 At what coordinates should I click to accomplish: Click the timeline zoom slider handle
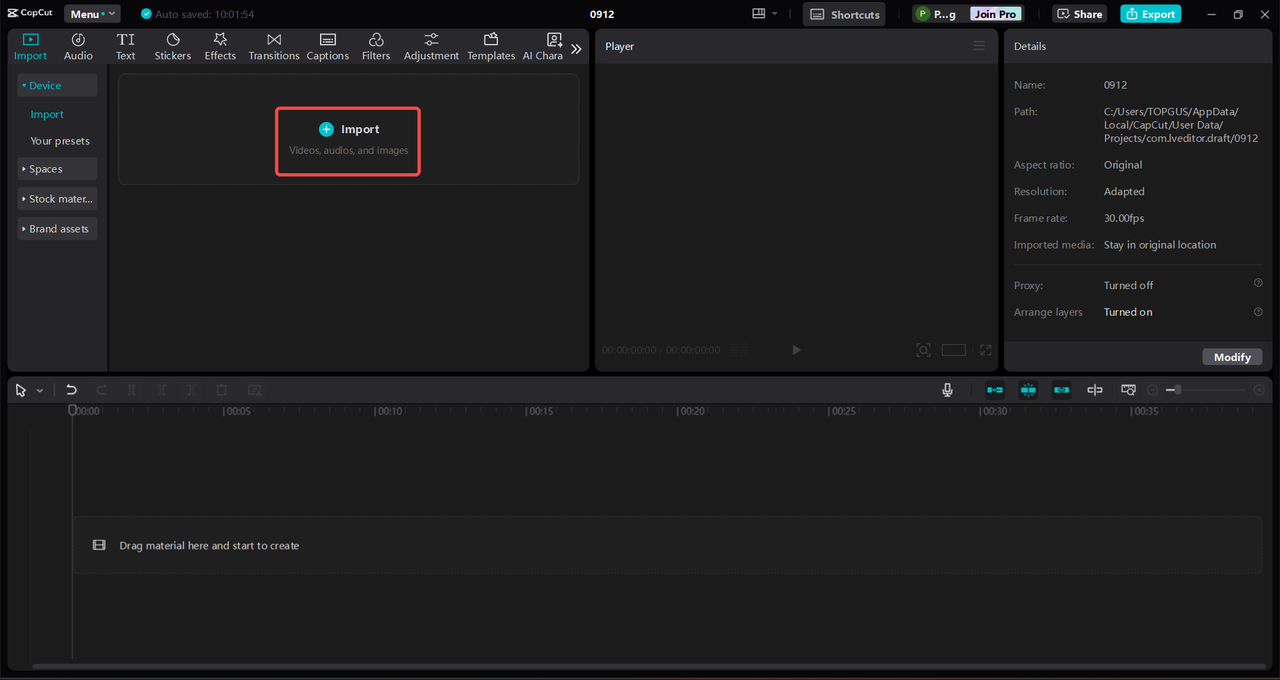1178,390
